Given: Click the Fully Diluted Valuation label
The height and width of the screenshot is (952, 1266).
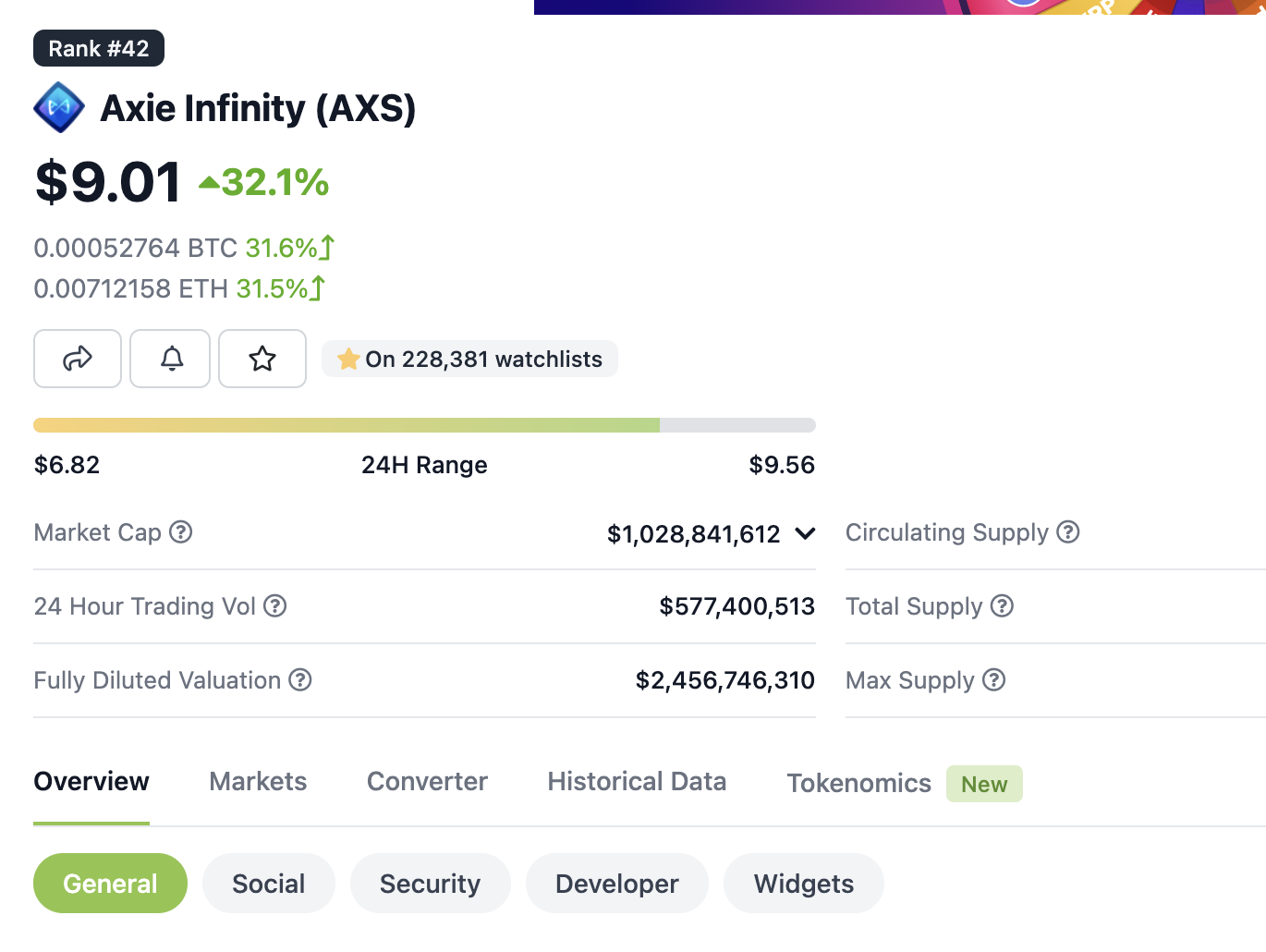Looking at the screenshot, I should [157, 680].
